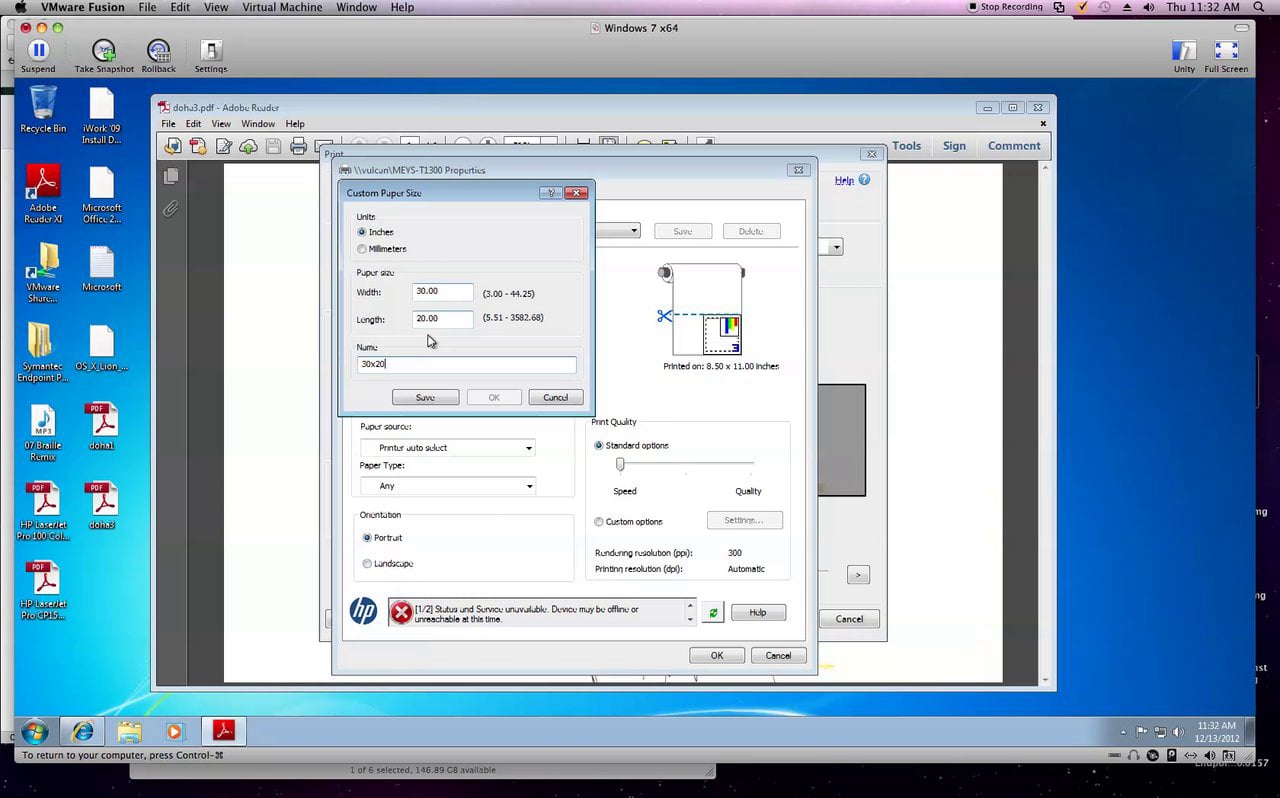The height and width of the screenshot is (798, 1280).
Task: Click the Create PDF icon in Reader toolbar
Action: [198, 146]
